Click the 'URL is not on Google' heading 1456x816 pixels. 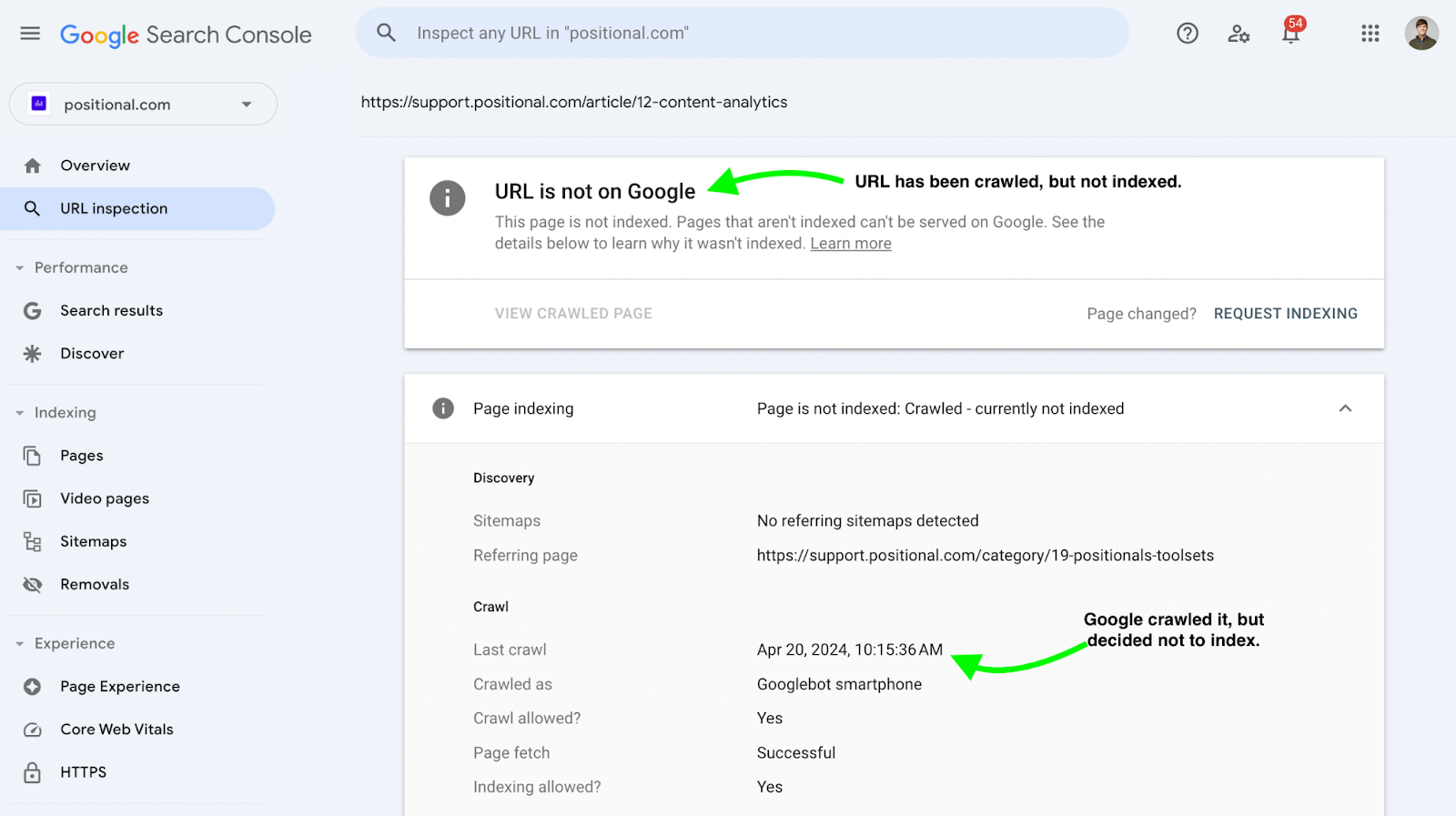pyautogui.click(x=595, y=192)
